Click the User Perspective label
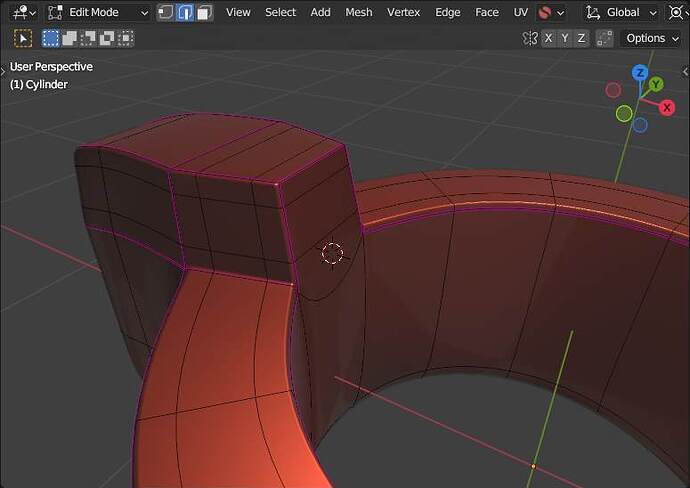690x488 pixels. point(51,67)
